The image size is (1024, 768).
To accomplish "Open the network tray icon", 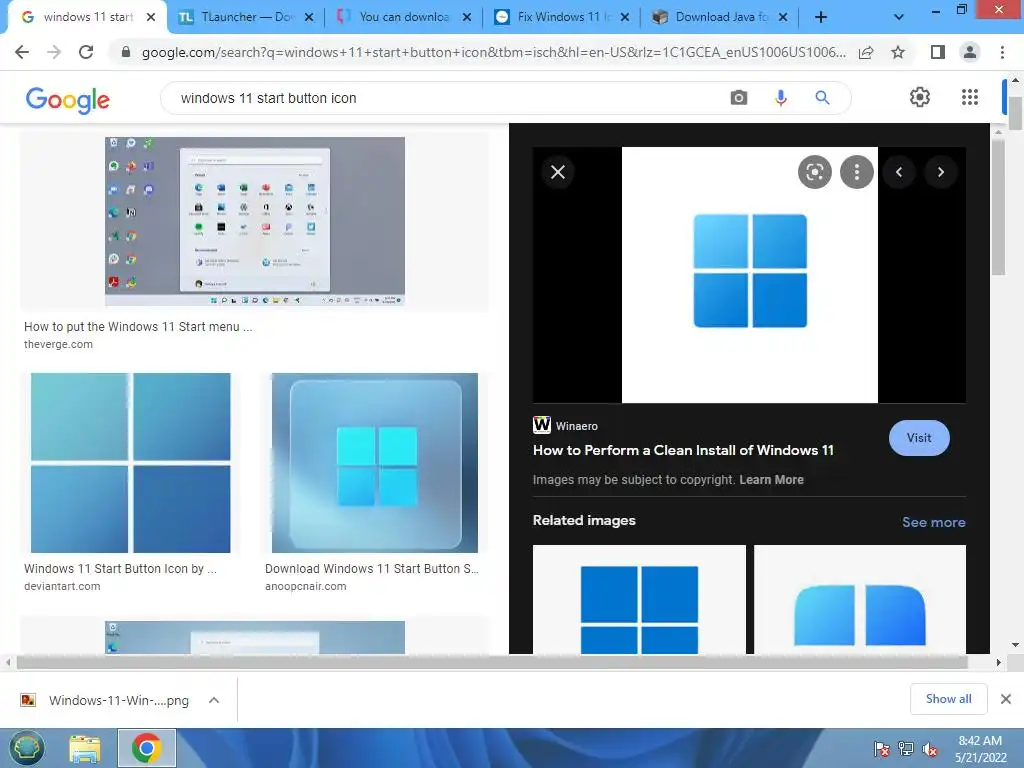I will (x=906, y=749).
